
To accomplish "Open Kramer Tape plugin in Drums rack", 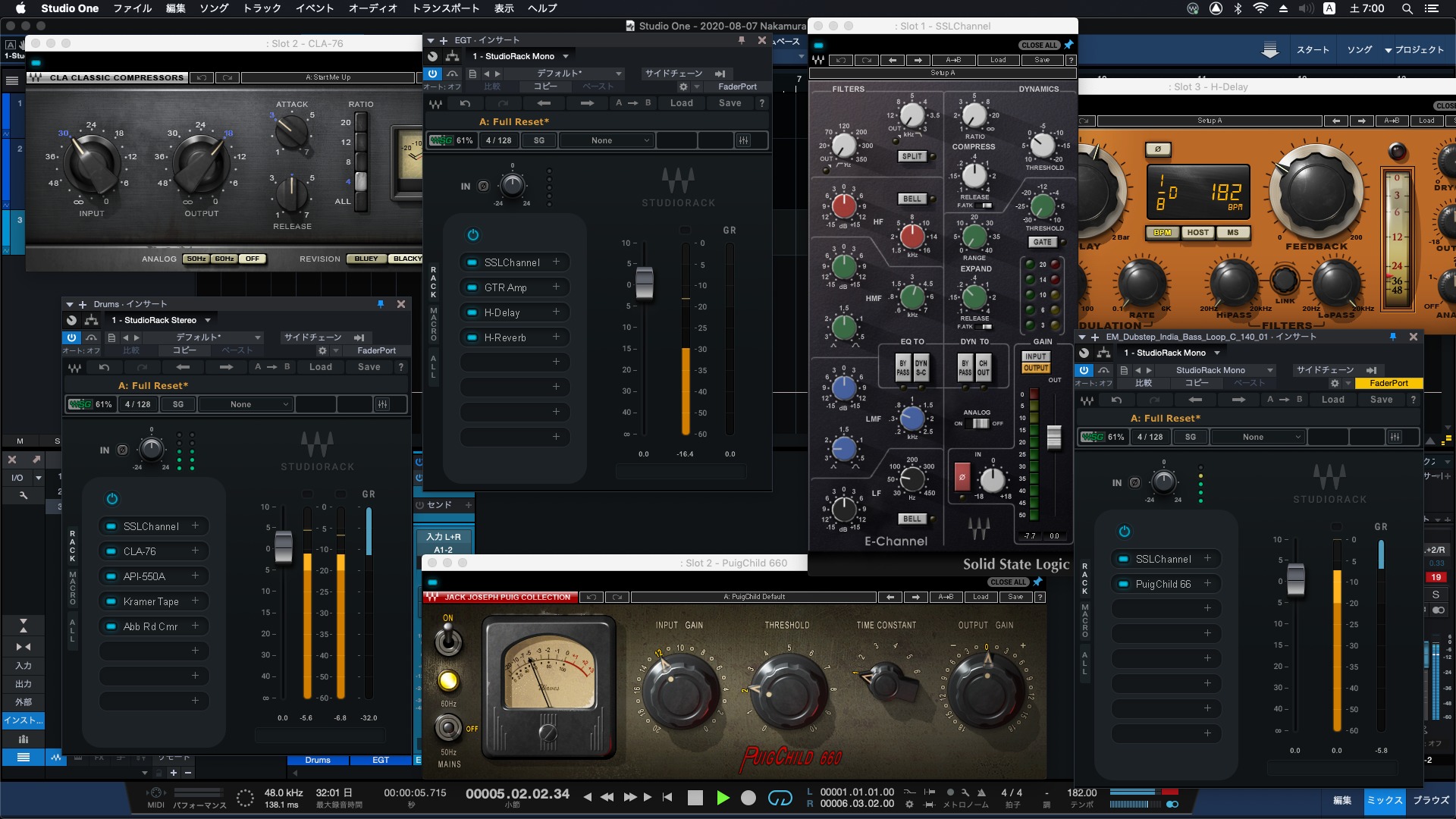I will (151, 601).
